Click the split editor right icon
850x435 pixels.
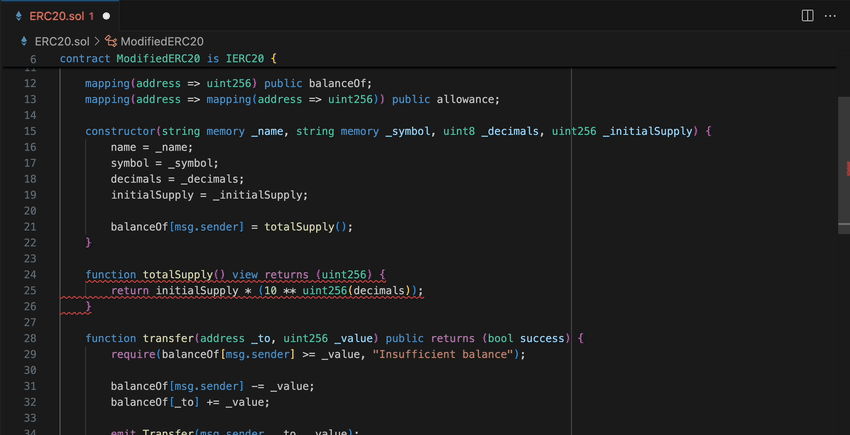click(x=808, y=16)
